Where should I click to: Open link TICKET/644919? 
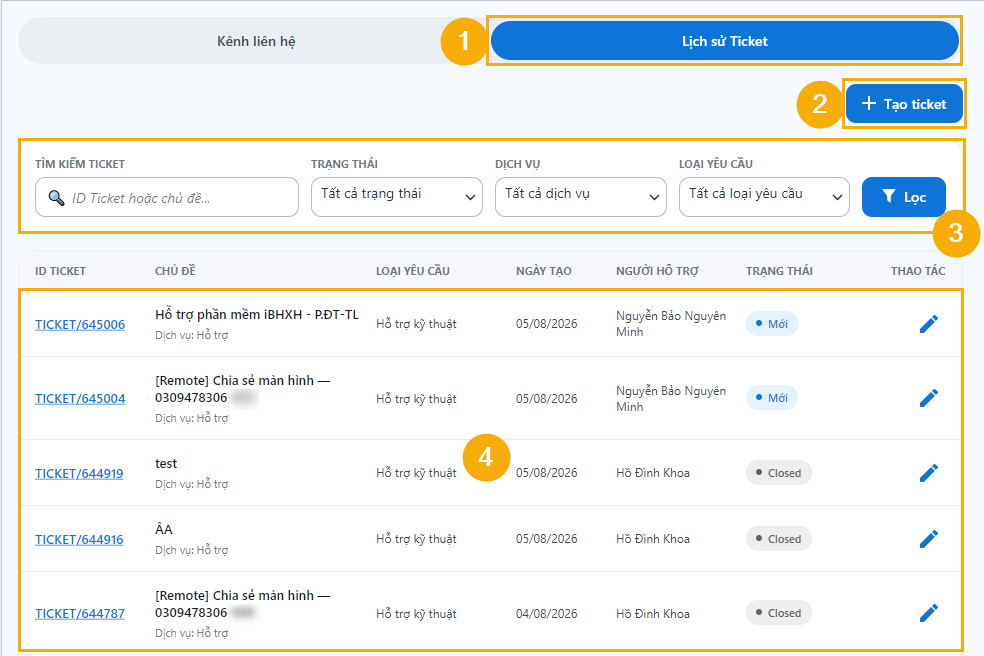point(79,473)
